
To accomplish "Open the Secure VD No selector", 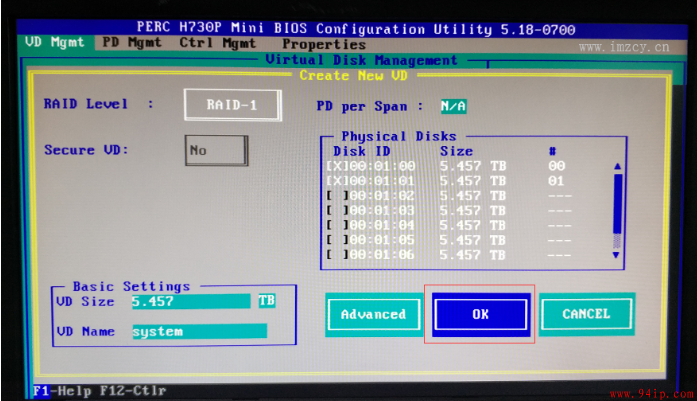I will [x=216, y=151].
